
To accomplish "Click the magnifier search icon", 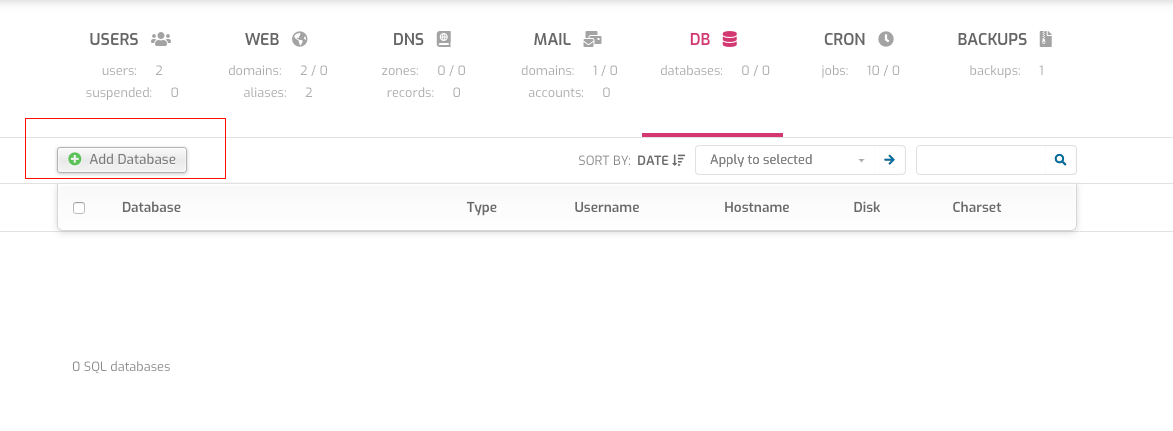I will [x=1060, y=159].
